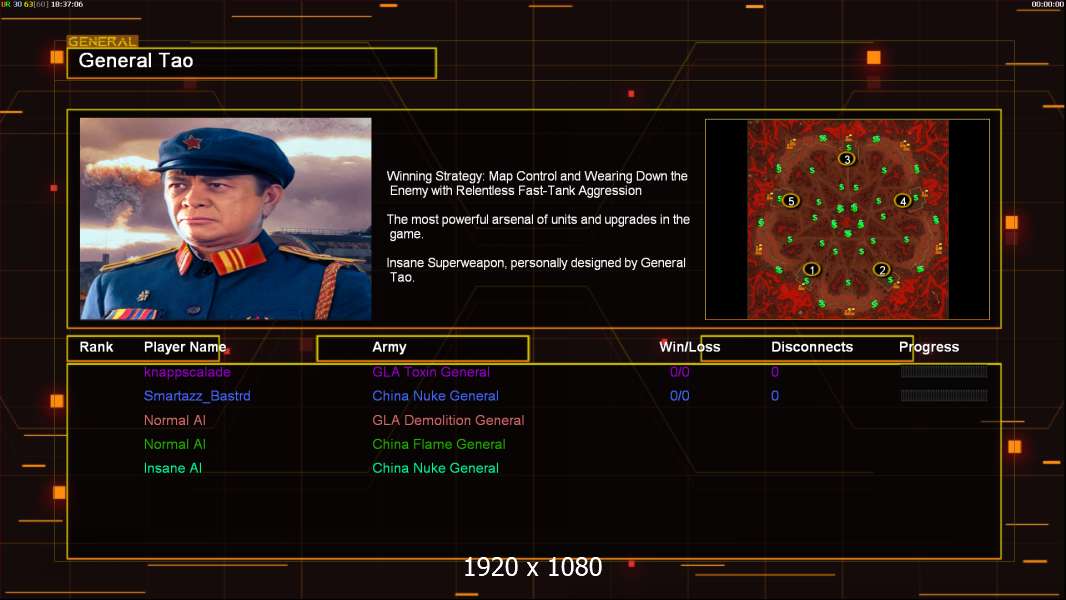This screenshot has height=600, width=1066.
Task: Select the Army column header
Action: click(389, 347)
